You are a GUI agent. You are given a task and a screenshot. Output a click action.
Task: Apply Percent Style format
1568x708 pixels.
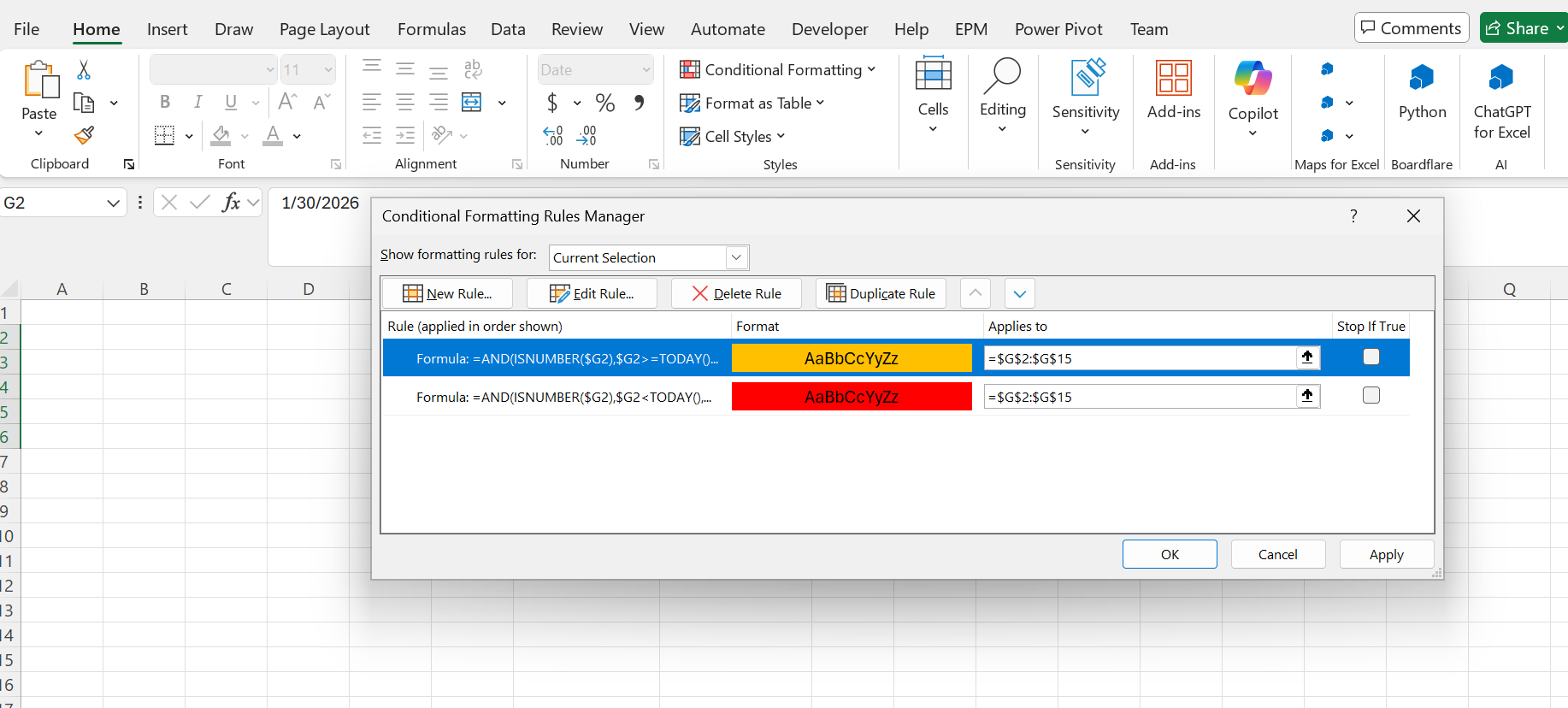tap(605, 103)
